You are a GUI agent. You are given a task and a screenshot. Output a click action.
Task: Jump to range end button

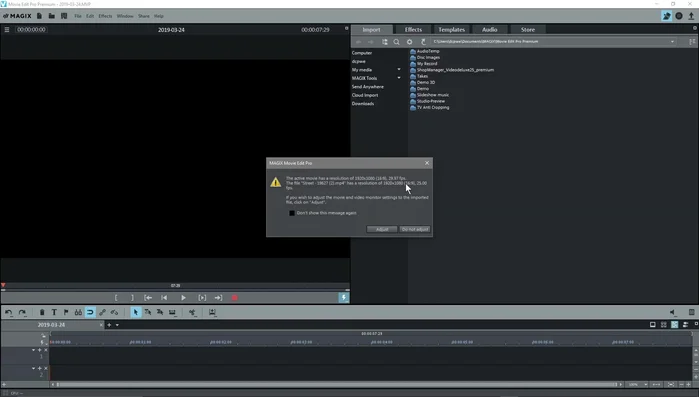[218, 298]
